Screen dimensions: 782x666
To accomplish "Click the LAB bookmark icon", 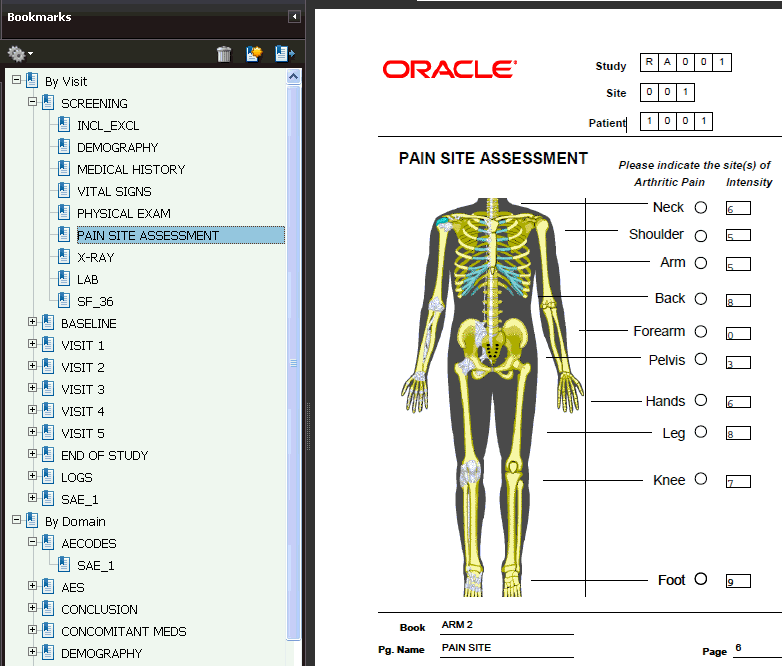I will [x=64, y=277].
